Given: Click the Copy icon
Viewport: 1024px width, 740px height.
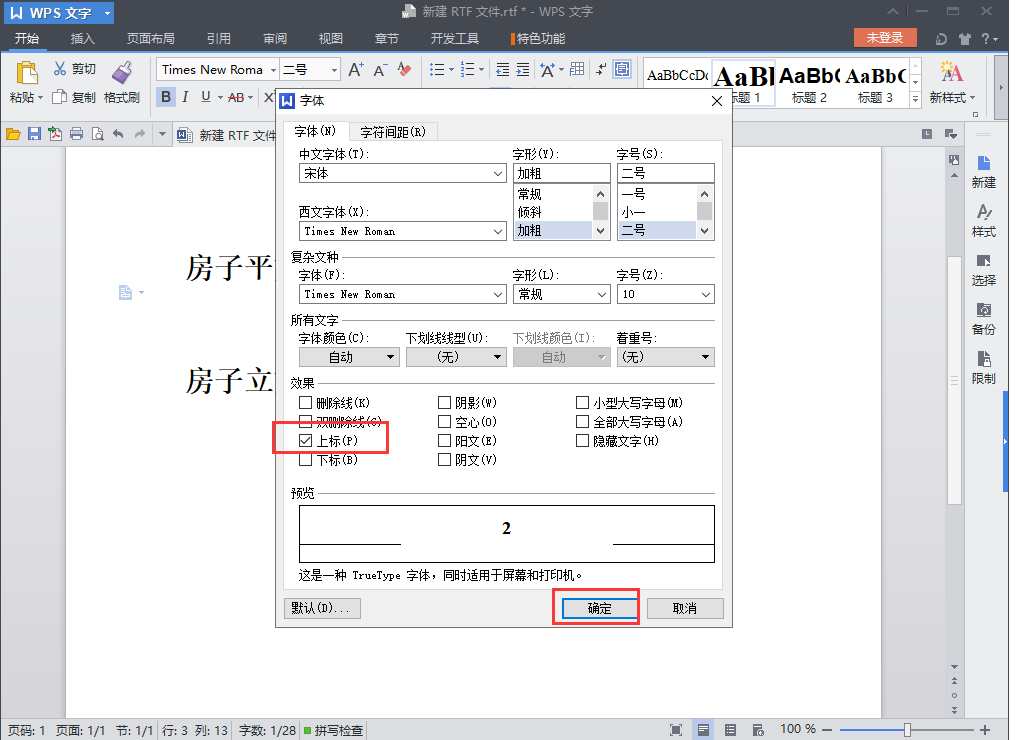Looking at the screenshot, I should [59, 97].
